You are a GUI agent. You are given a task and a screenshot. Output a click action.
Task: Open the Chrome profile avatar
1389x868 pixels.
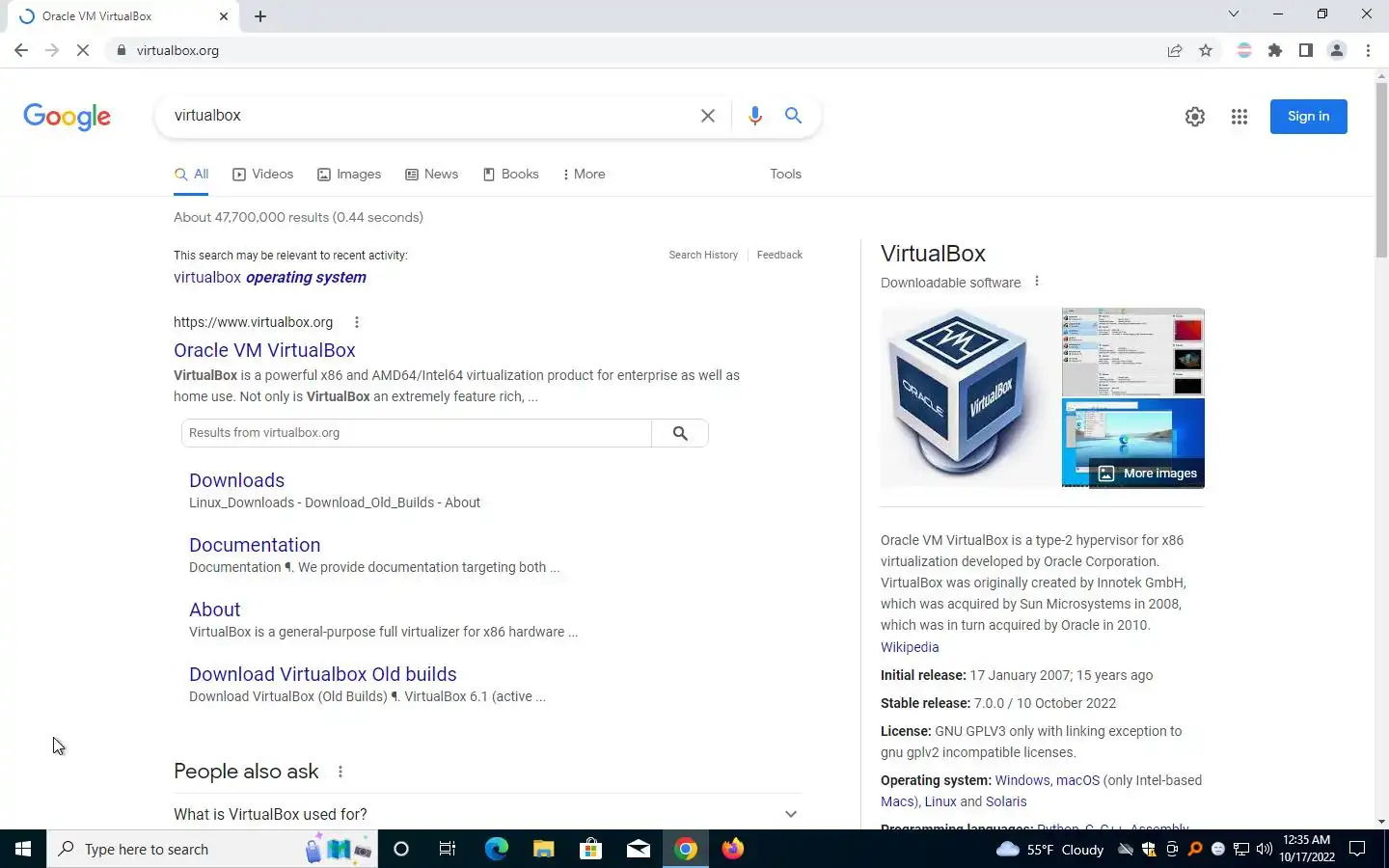[1337, 50]
